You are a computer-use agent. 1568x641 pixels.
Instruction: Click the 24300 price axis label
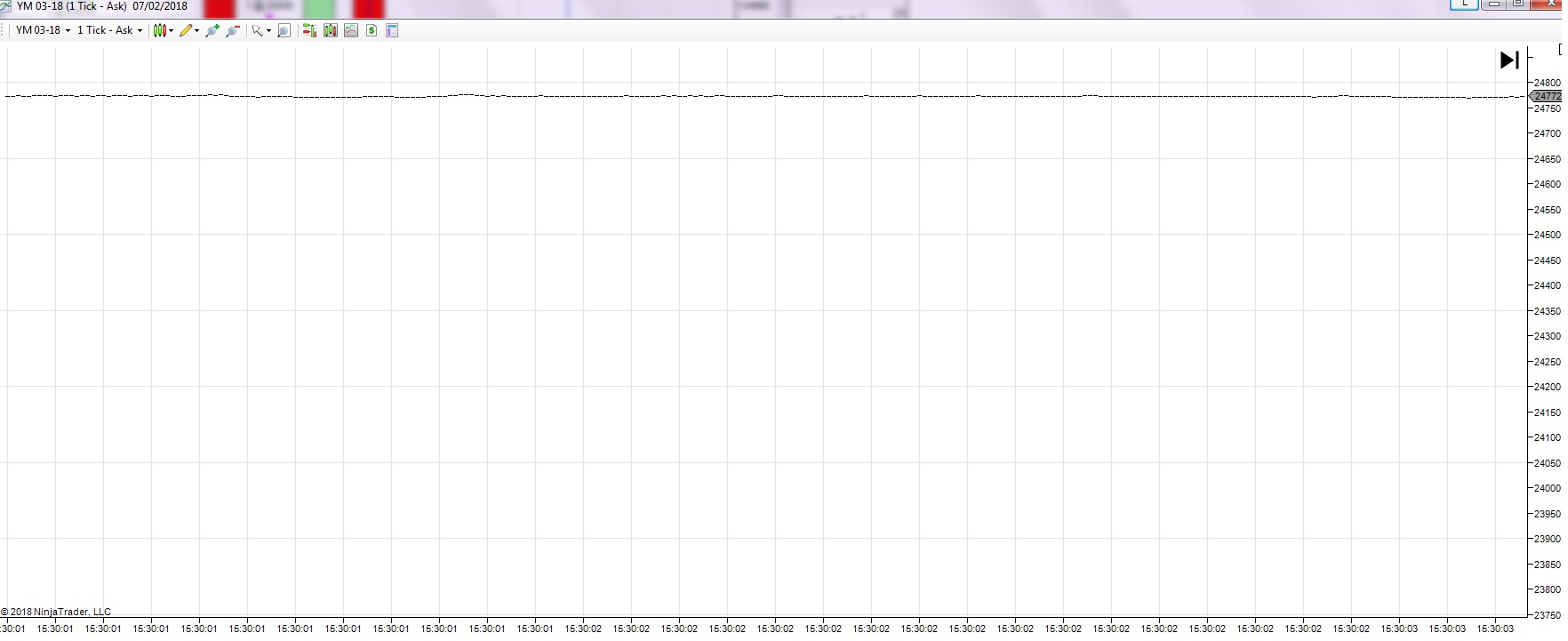click(1548, 336)
